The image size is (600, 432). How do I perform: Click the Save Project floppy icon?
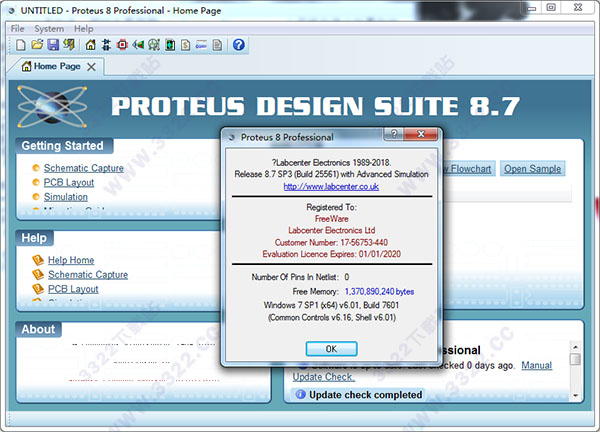[53, 45]
